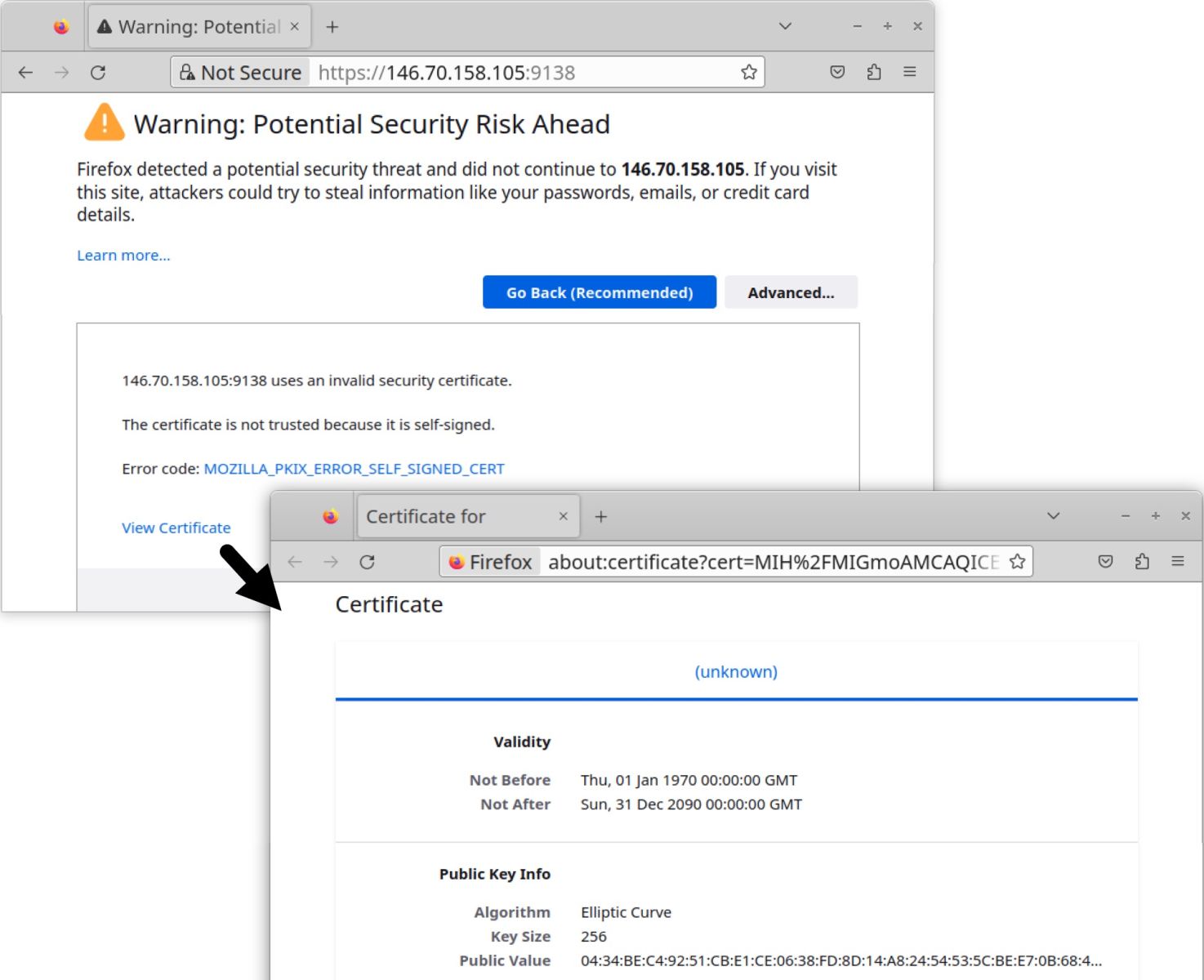Click Go Back (Recommended) button
1204x980 pixels.
pyautogui.click(x=600, y=292)
